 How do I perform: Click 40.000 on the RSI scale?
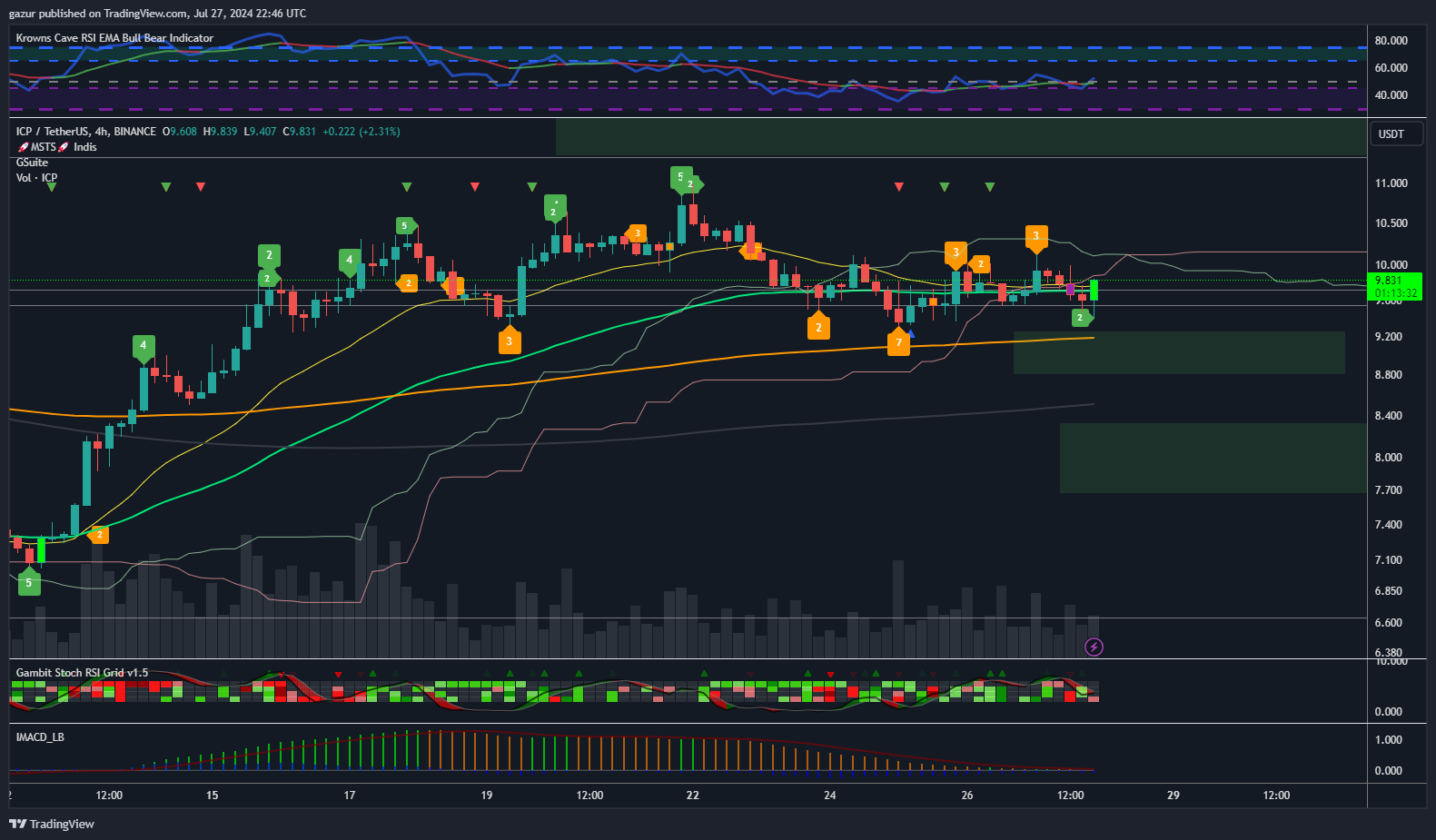1391,95
